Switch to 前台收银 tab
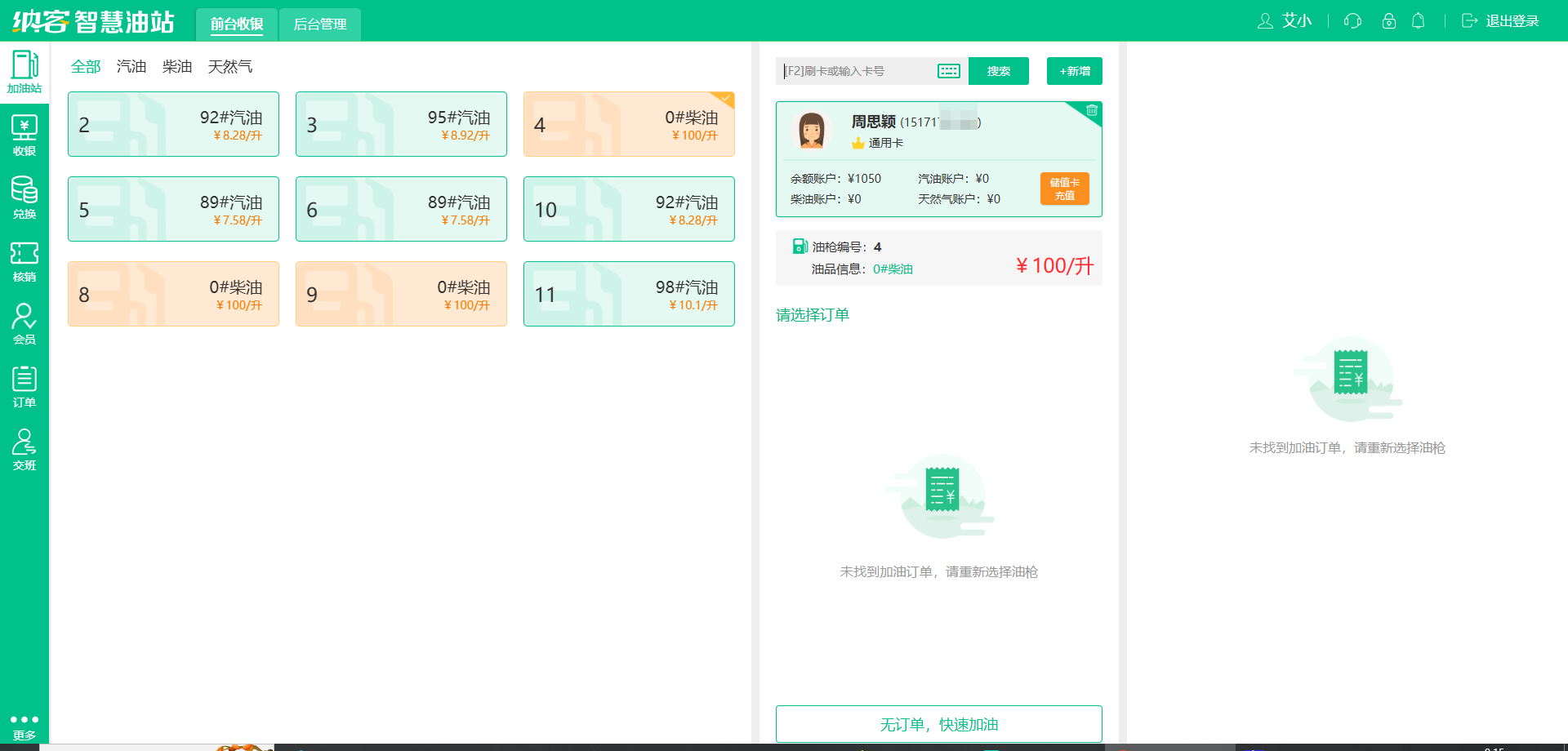The image size is (1568, 751). [237, 24]
